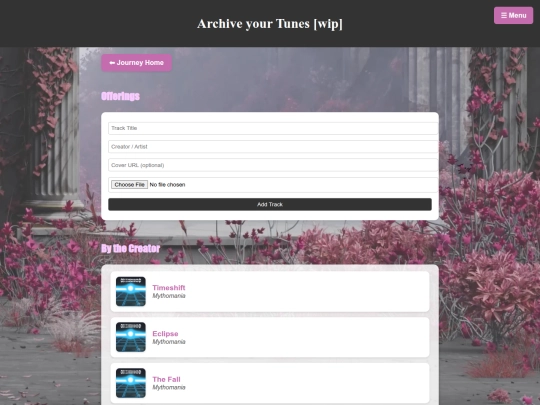Click the Archive your Tunes [wip] title

coord(270,24)
